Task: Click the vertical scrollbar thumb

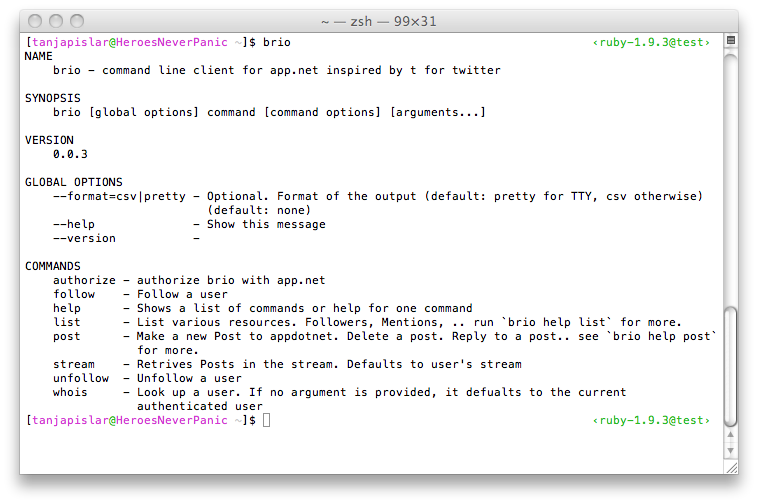Action: (x=731, y=366)
